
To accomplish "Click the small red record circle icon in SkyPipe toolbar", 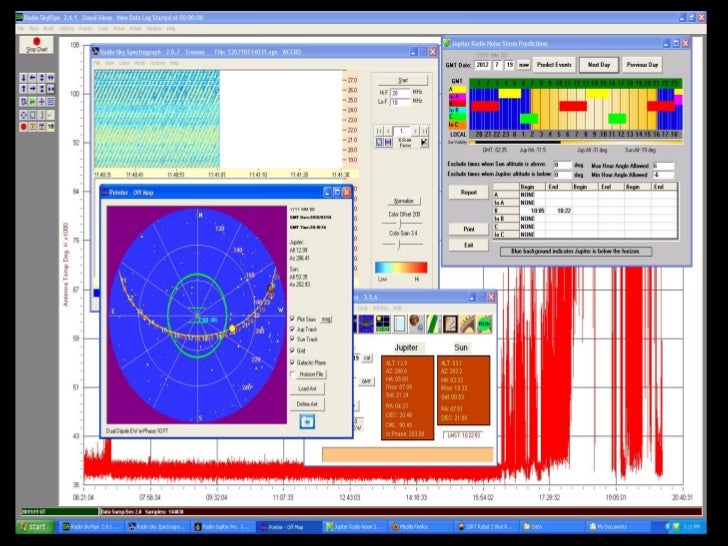I will [23, 126].
